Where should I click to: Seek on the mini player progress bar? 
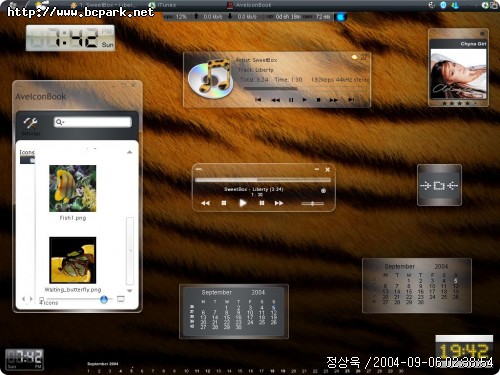[x=263, y=180]
